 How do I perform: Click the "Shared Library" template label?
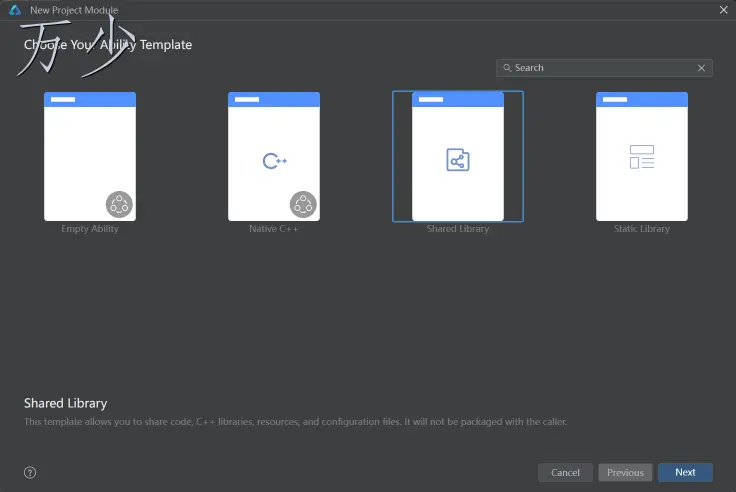[x=458, y=229]
